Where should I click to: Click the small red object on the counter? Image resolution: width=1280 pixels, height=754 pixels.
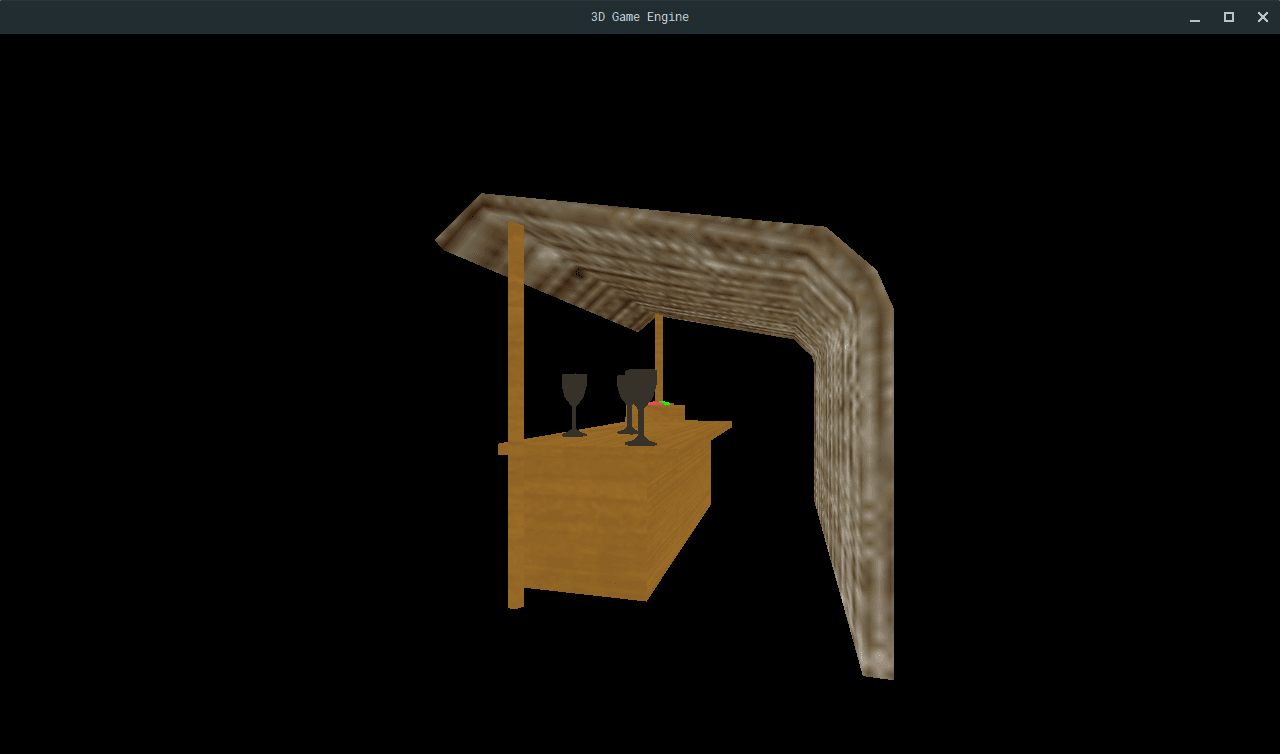[x=655, y=404]
